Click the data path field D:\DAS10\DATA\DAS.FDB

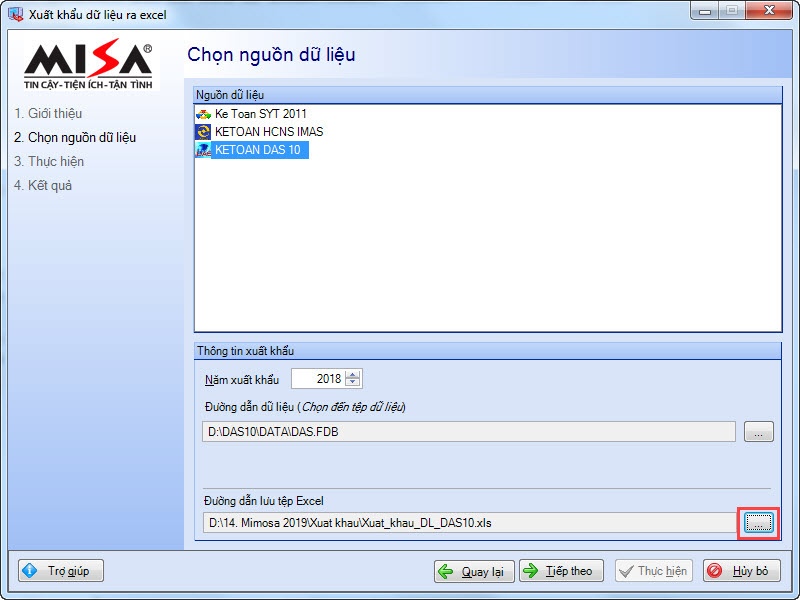(469, 432)
